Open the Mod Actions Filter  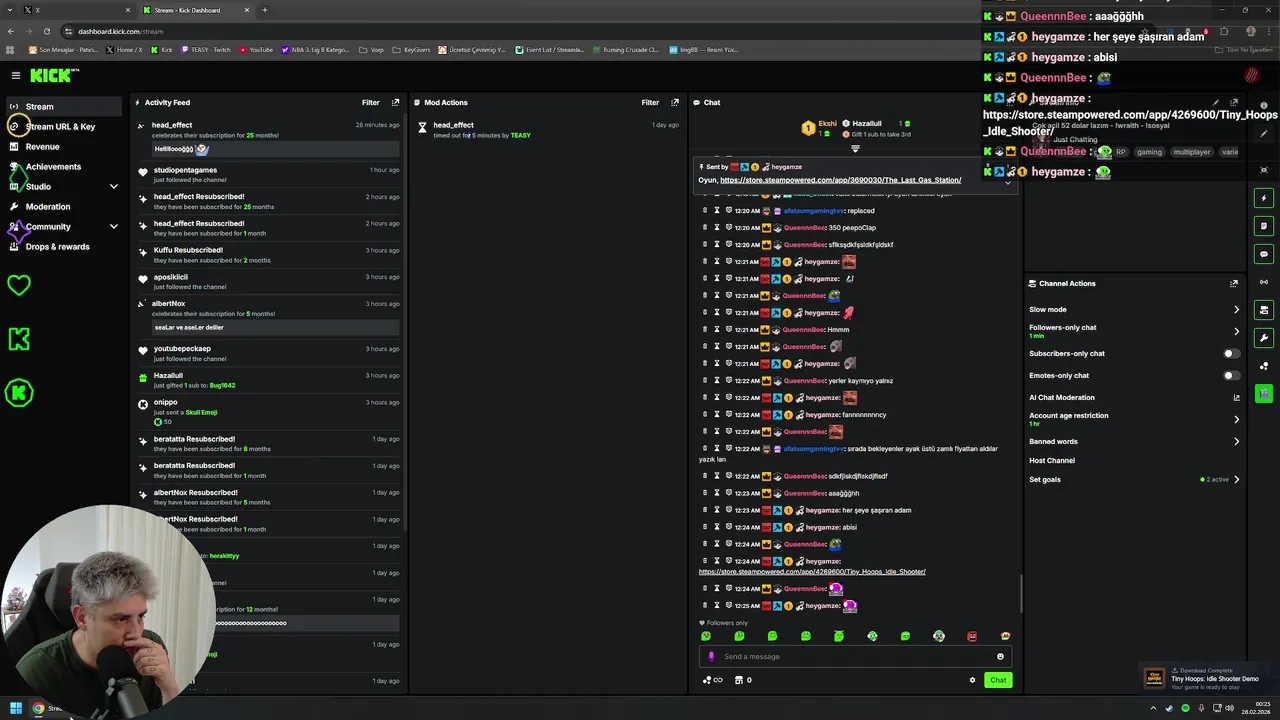[650, 102]
